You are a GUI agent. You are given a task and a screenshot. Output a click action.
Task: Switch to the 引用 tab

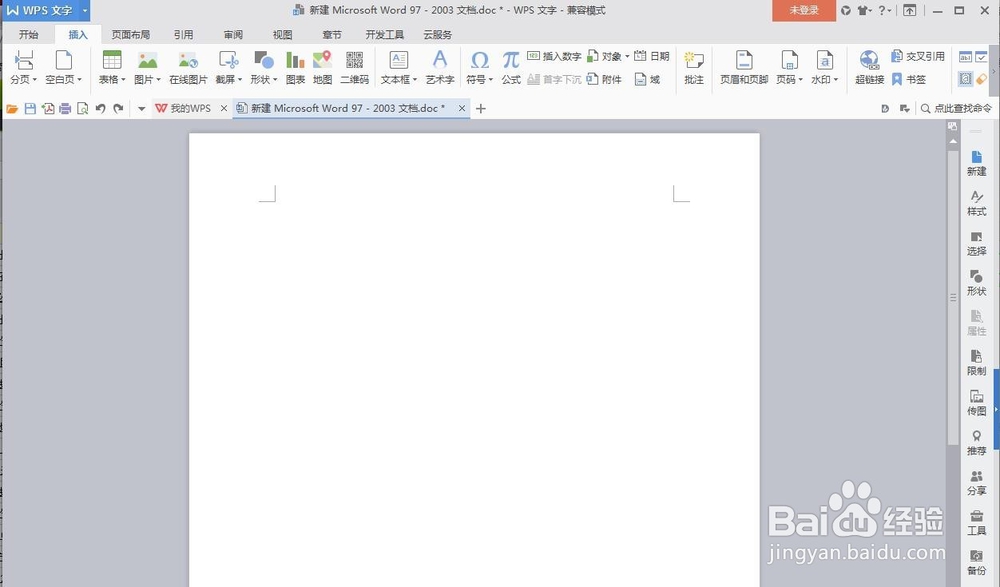pyautogui.click(x=183, y=34)
